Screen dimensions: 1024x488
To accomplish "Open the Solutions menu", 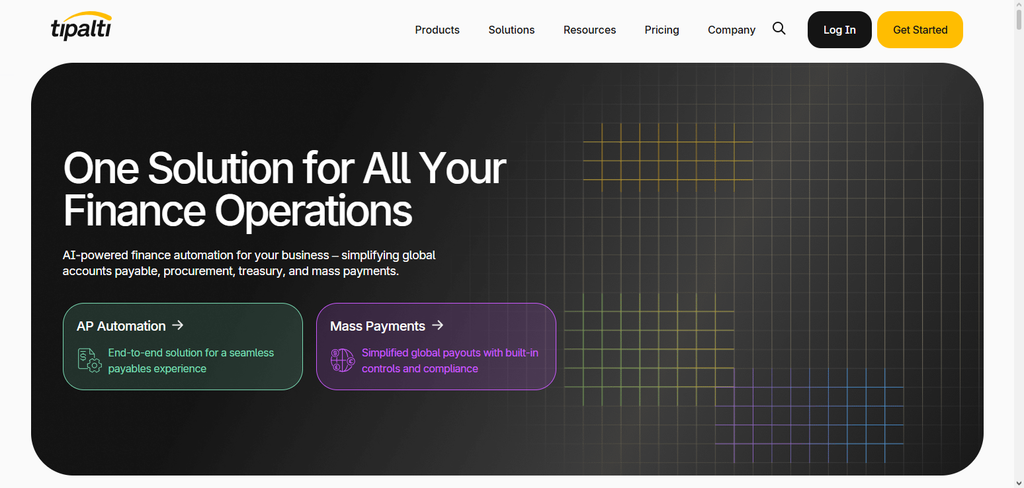I will pos(511,29).
